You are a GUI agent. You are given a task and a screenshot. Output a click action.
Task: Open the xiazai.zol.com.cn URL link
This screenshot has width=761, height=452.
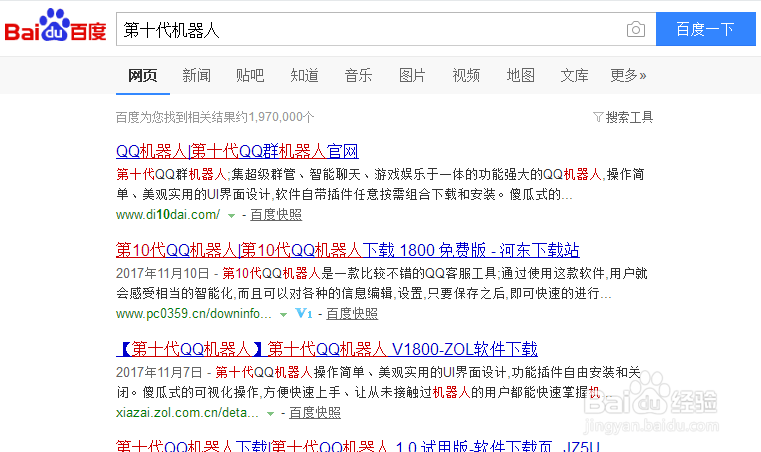pyautogui.click(x=187, y=413)
